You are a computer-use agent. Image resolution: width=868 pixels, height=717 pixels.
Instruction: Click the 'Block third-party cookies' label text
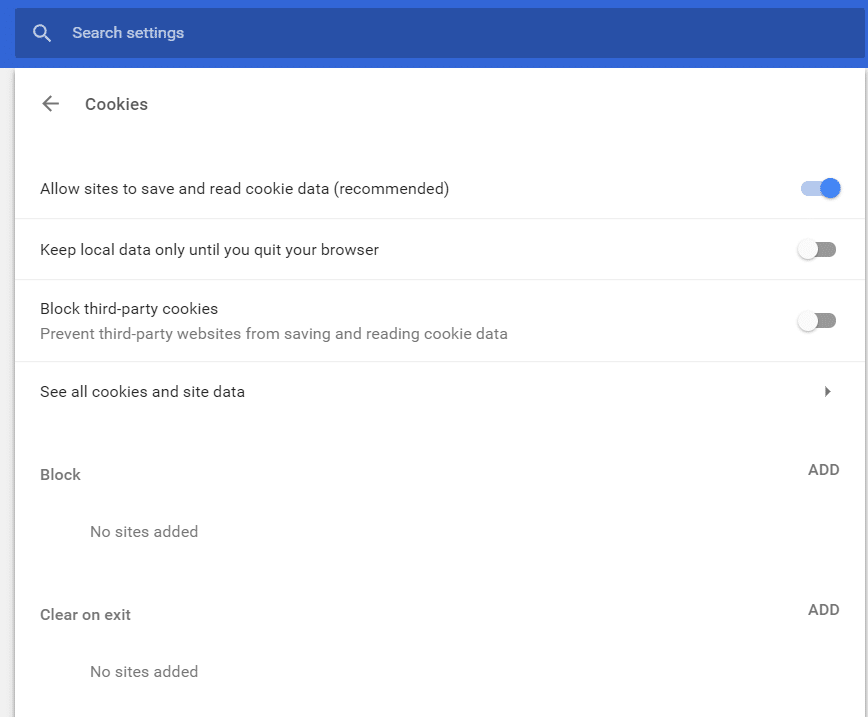click(x=129, y=309)
